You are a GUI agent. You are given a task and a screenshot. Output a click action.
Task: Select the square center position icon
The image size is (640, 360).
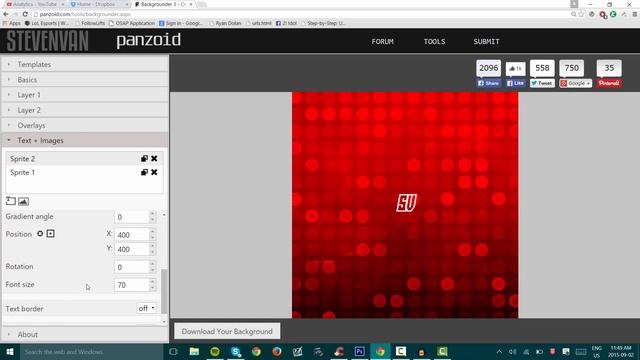[51, 234]
